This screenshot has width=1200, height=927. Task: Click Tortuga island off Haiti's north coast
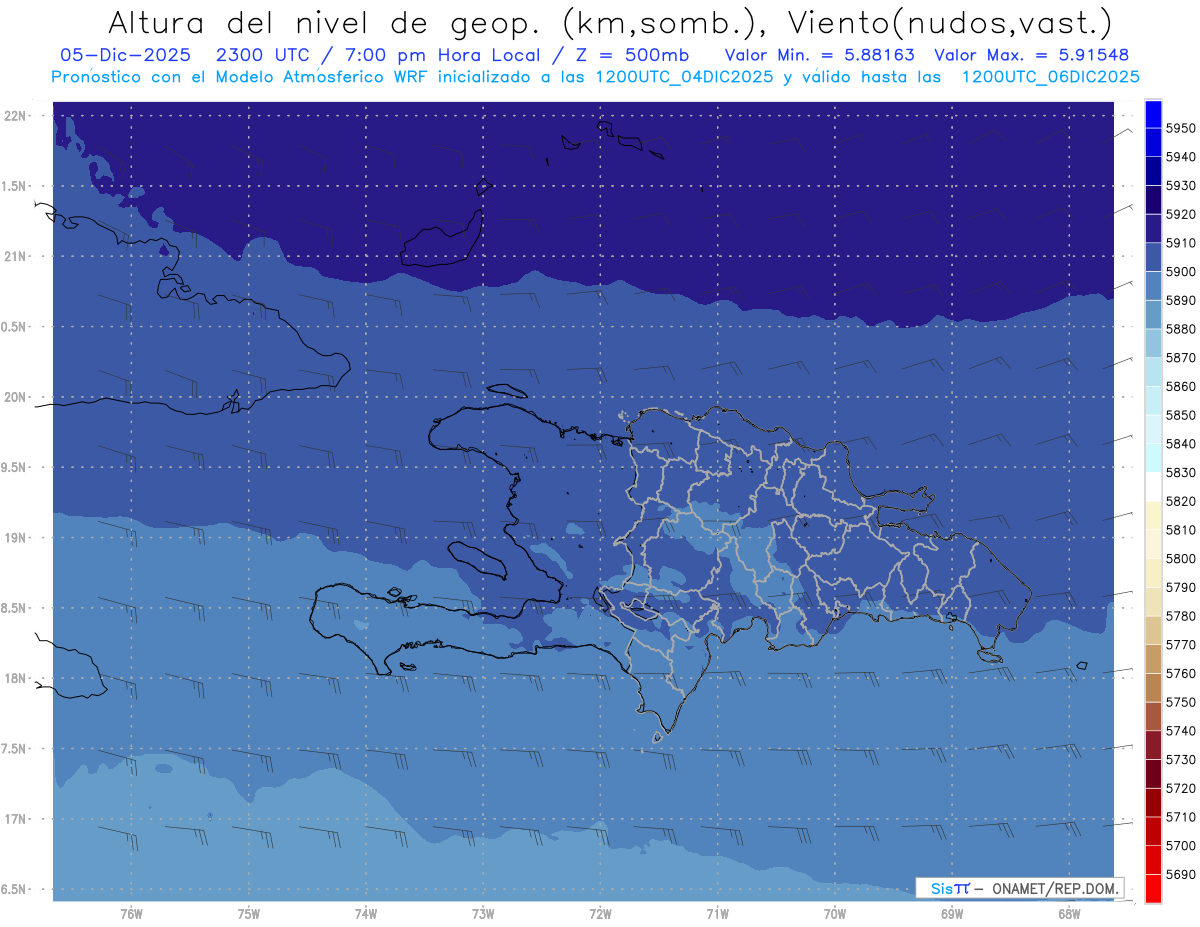pyautogui.click(x=506, y=391)
